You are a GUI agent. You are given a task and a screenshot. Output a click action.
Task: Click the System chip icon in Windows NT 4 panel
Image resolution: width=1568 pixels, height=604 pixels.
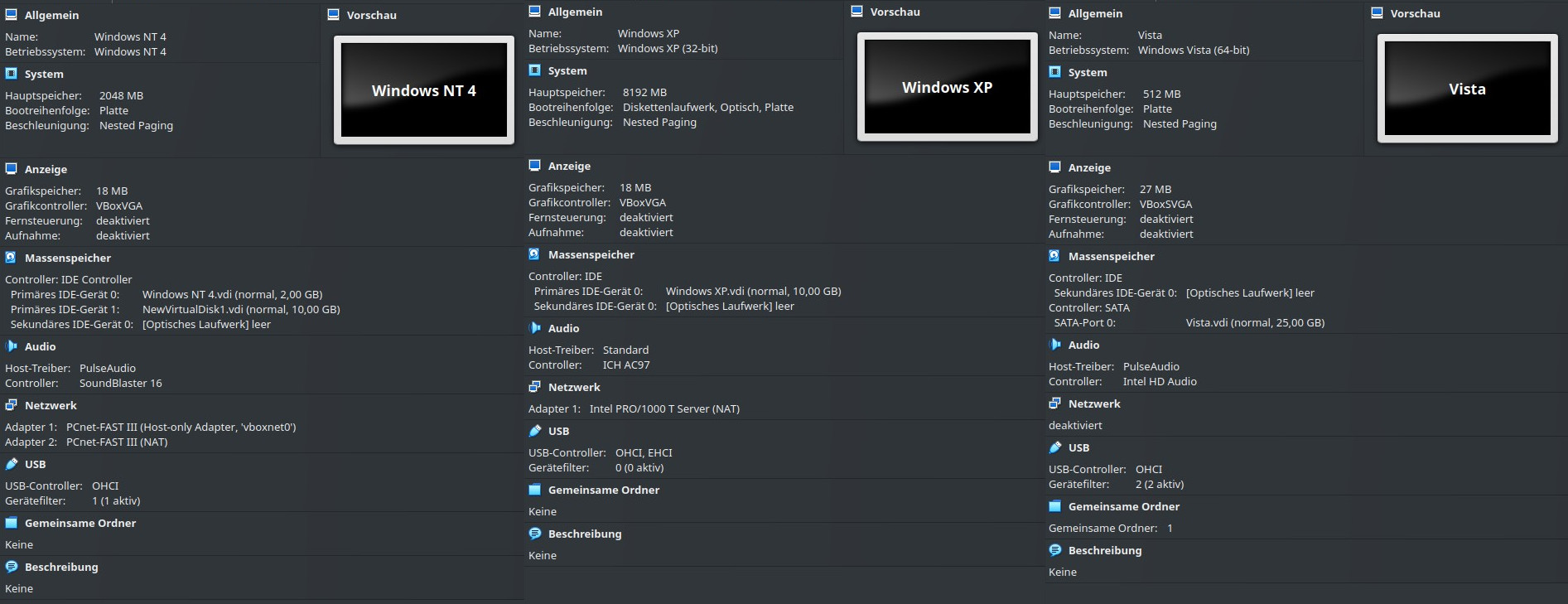coord(12,74)
